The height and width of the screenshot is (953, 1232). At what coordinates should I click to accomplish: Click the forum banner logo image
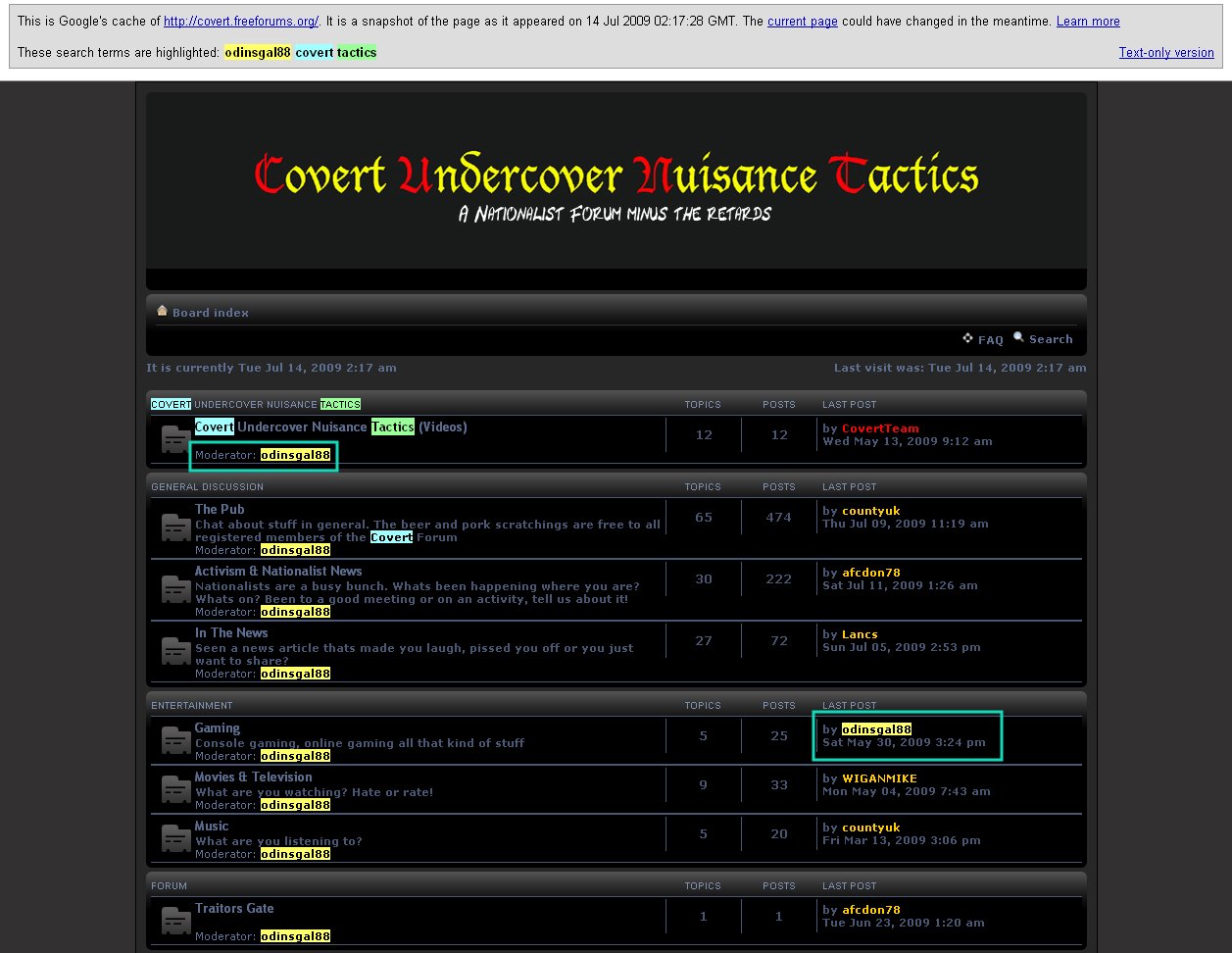click(x=616, y=180)
